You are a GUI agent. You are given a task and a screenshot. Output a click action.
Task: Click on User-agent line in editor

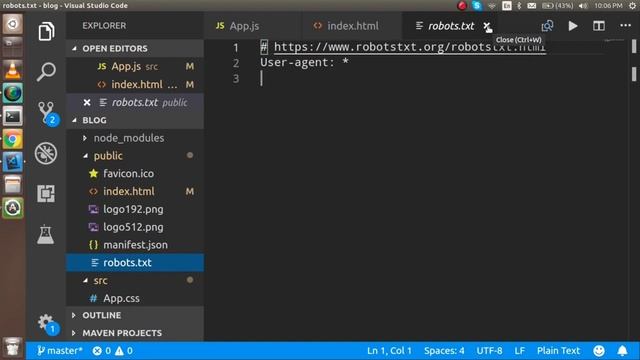pyautogui.click(x=304, y=63)
